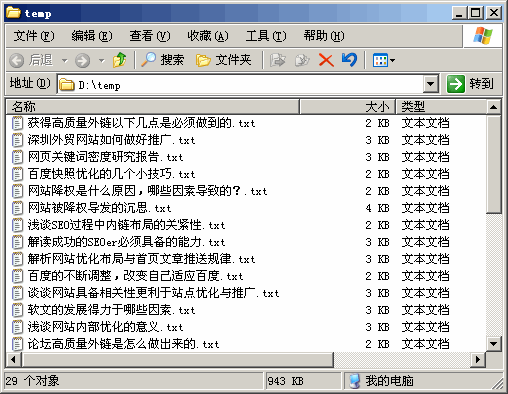Click the Back (后退) navigation arrow icon
The height and width of the screenshot is (394, 508).
pyautogui.click(x=16, y=61)
